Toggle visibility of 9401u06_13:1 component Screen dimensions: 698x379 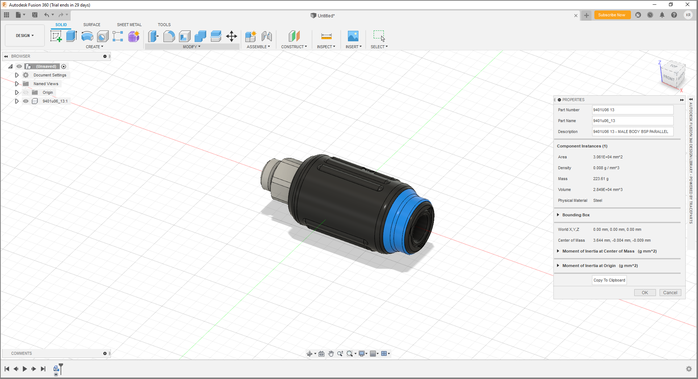[x=26, y=101]
